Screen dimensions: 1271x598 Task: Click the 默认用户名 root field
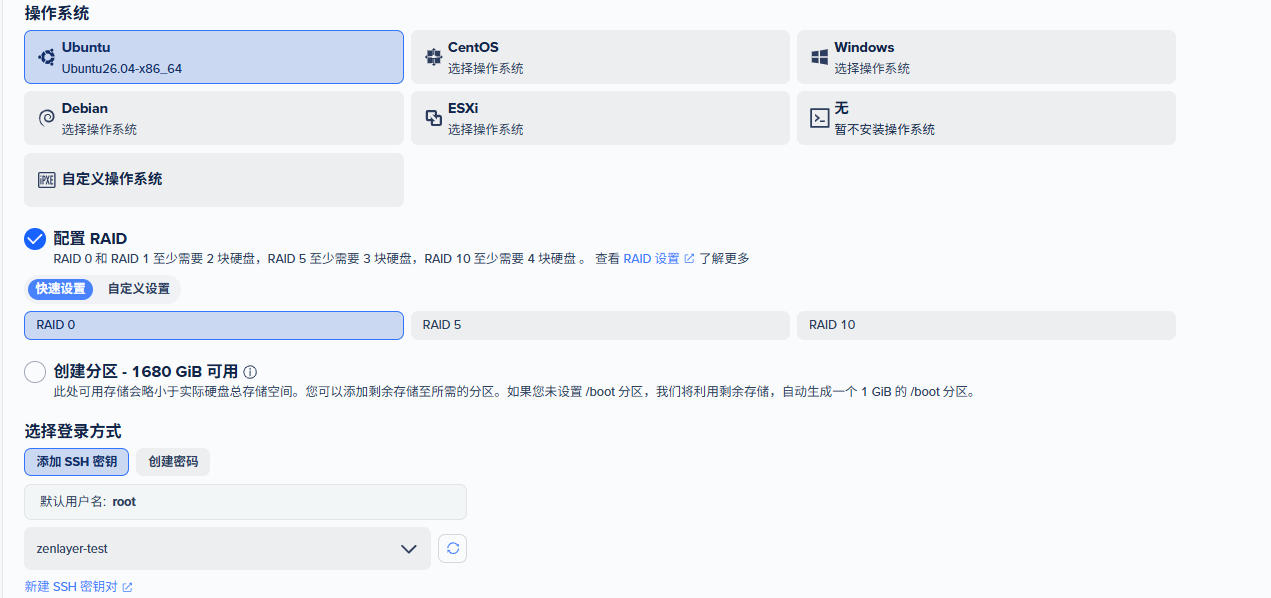click(x=245, y=502)
